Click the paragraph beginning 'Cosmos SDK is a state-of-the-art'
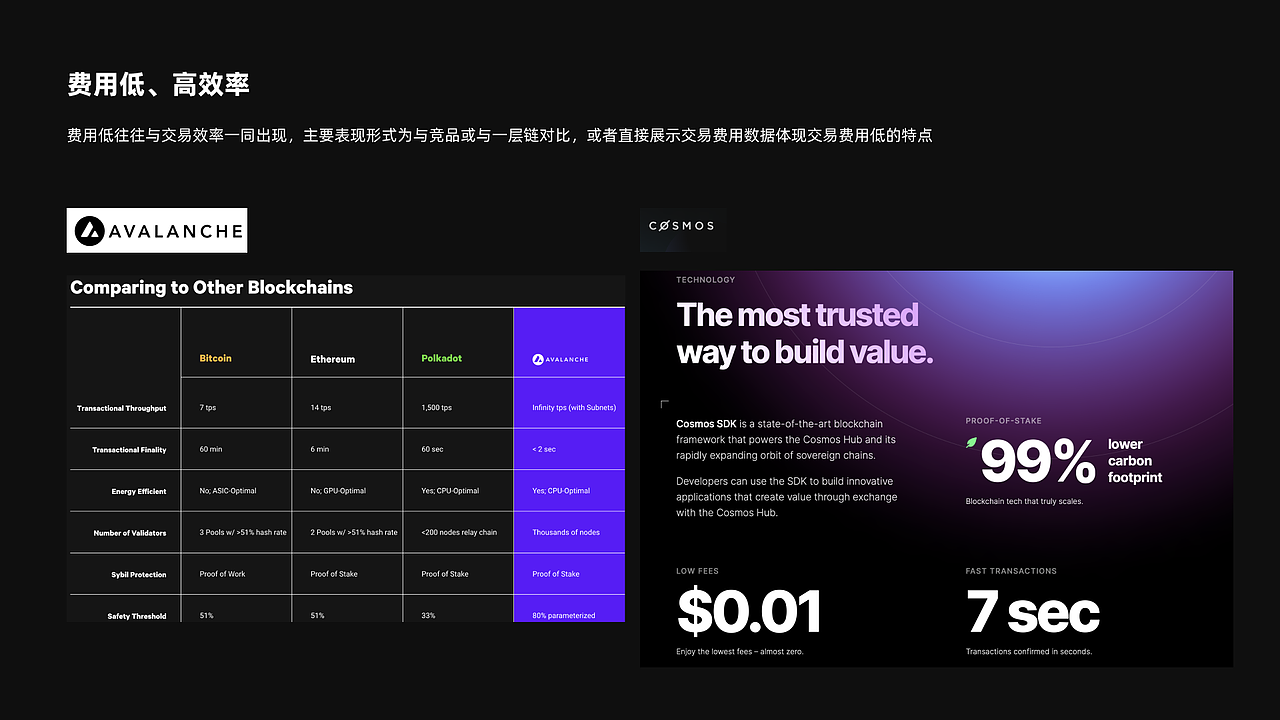Image resolution: width=1280 pixels, height=720 pixels. [786, 440]
